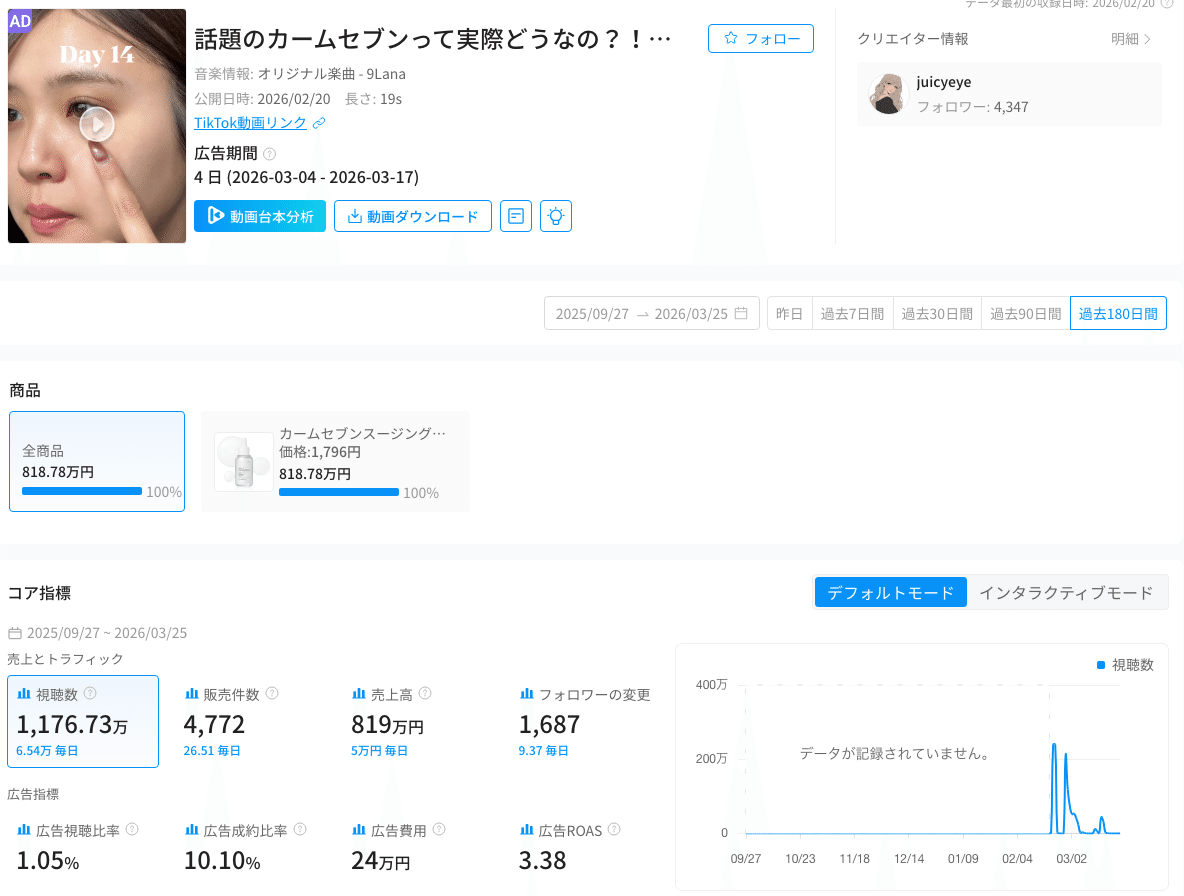Click the bar chart icon for 販売件数
The width and height of the screenshot is (1184, 896).
click(x=192, y=694)
